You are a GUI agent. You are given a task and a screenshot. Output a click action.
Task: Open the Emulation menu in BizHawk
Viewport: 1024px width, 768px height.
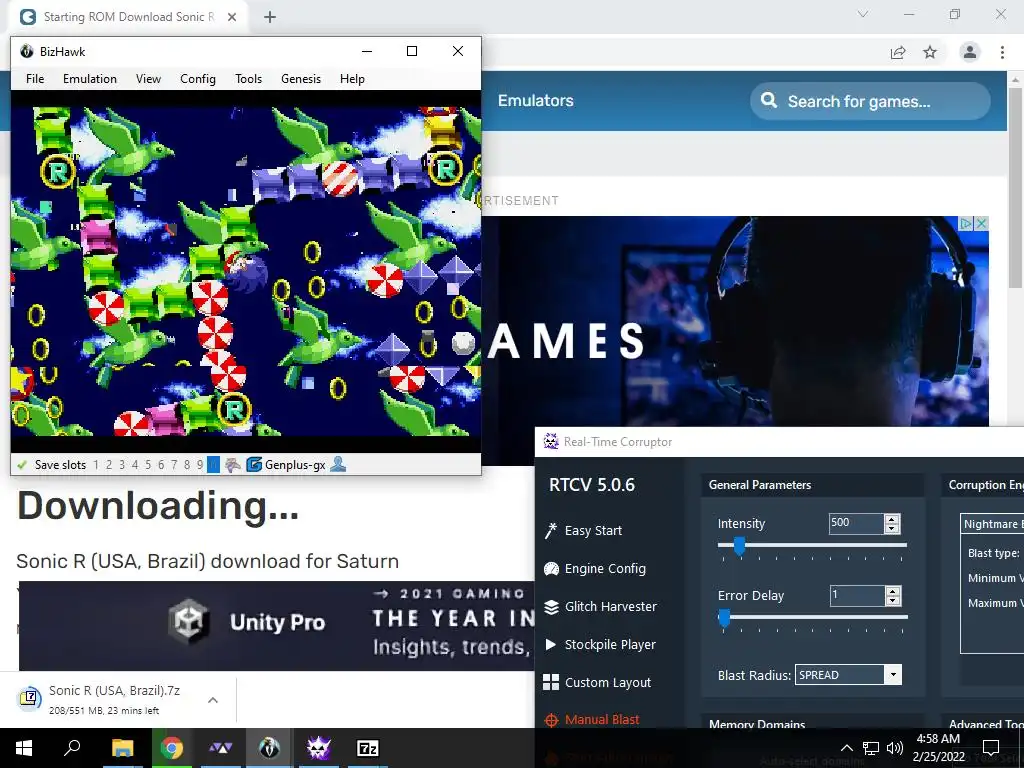90,79
